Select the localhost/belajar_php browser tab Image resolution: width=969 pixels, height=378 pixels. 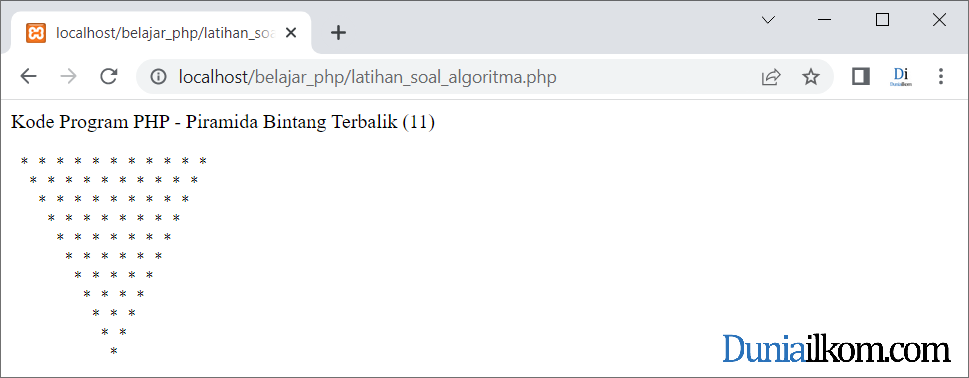(161, 33)
